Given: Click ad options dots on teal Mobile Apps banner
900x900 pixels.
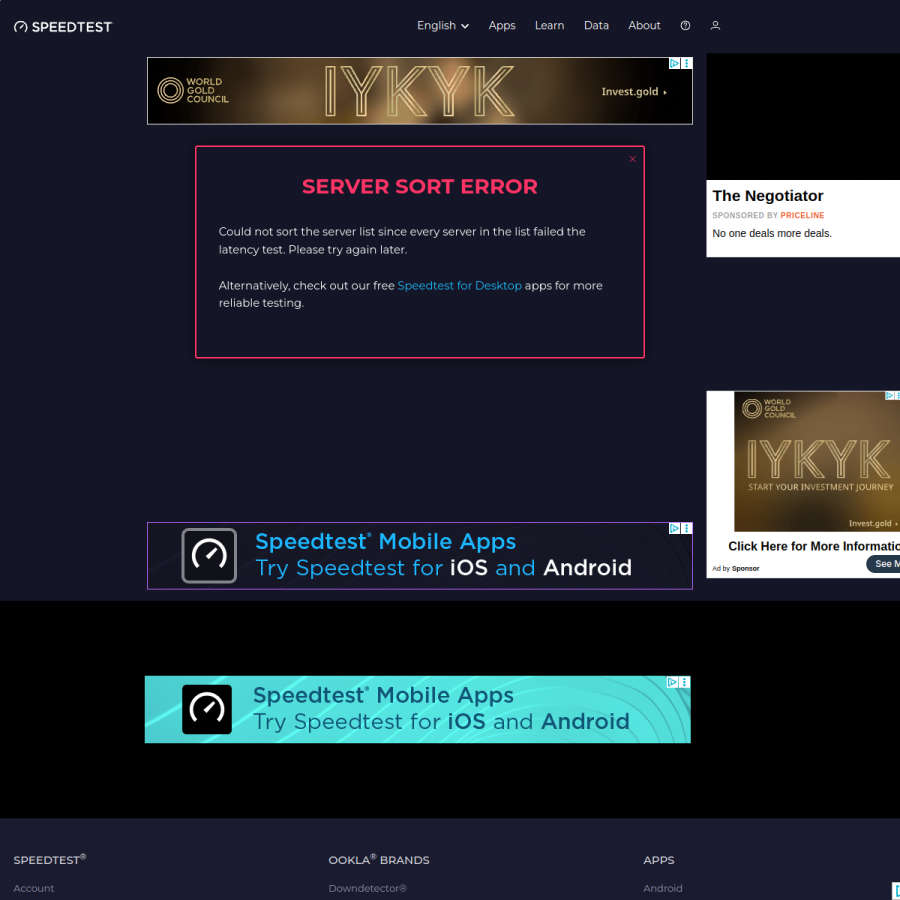Looking at the screenshot, I should 684,682.
